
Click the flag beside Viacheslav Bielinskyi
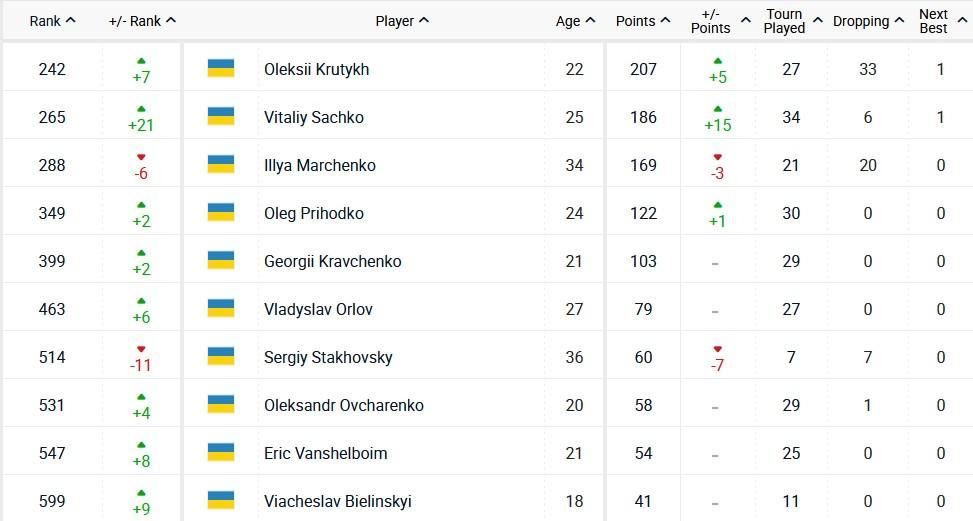coord(221,500)
